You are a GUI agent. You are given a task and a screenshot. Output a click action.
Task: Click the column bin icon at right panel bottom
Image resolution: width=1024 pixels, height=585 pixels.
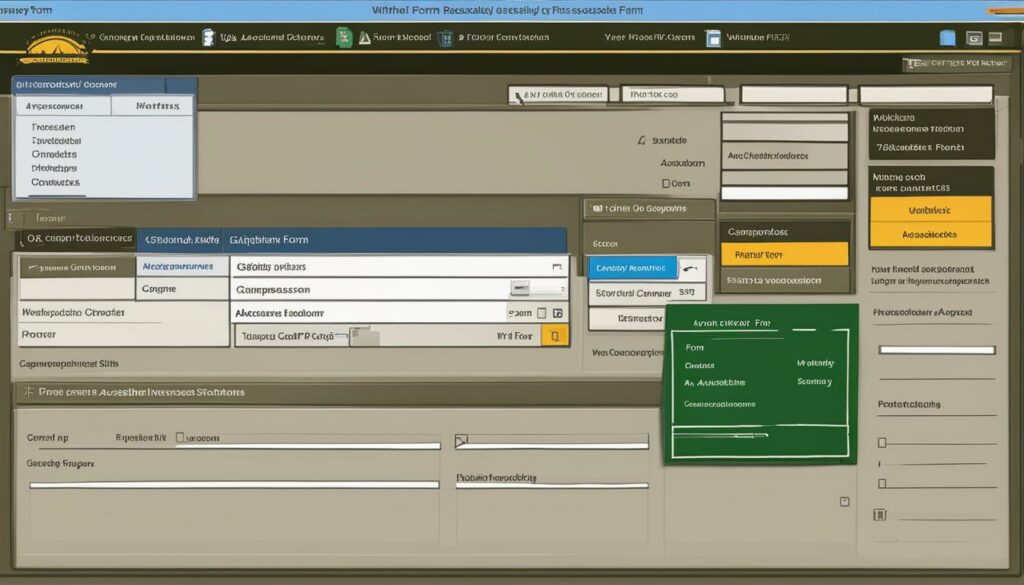[x=880, y=515]
